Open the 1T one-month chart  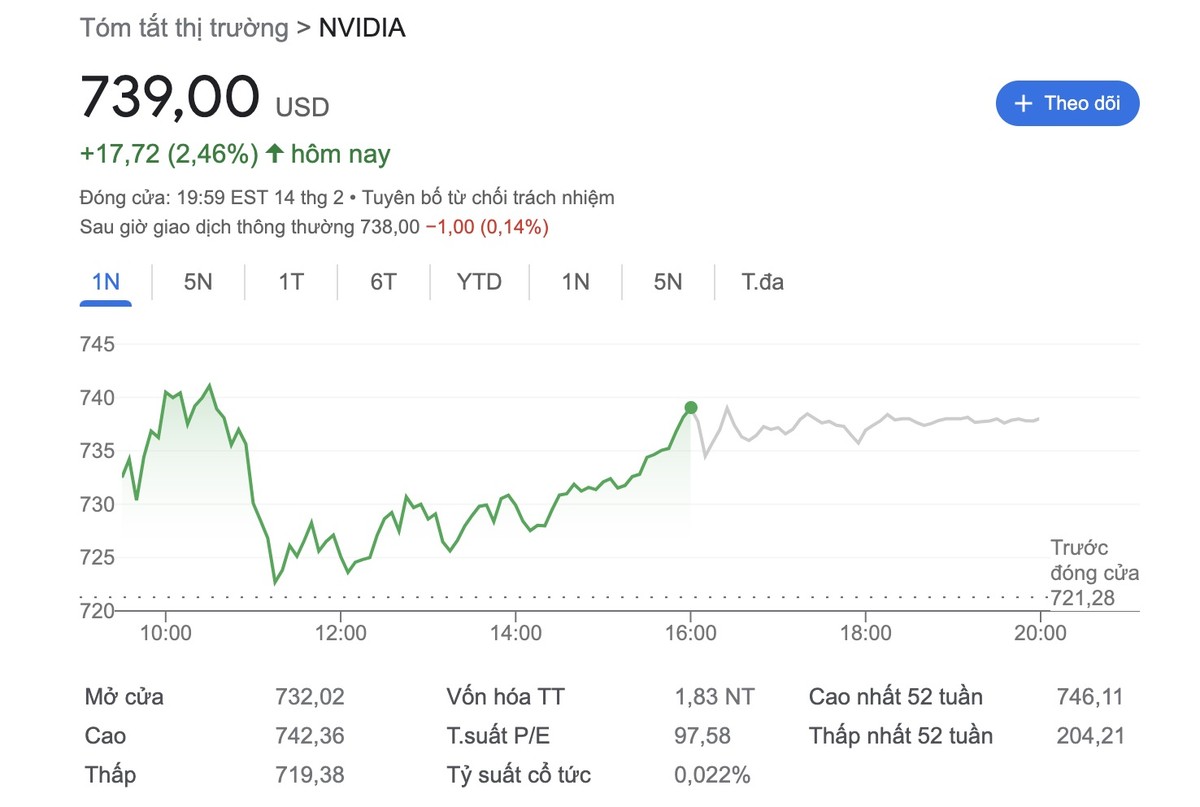(289, 282)
